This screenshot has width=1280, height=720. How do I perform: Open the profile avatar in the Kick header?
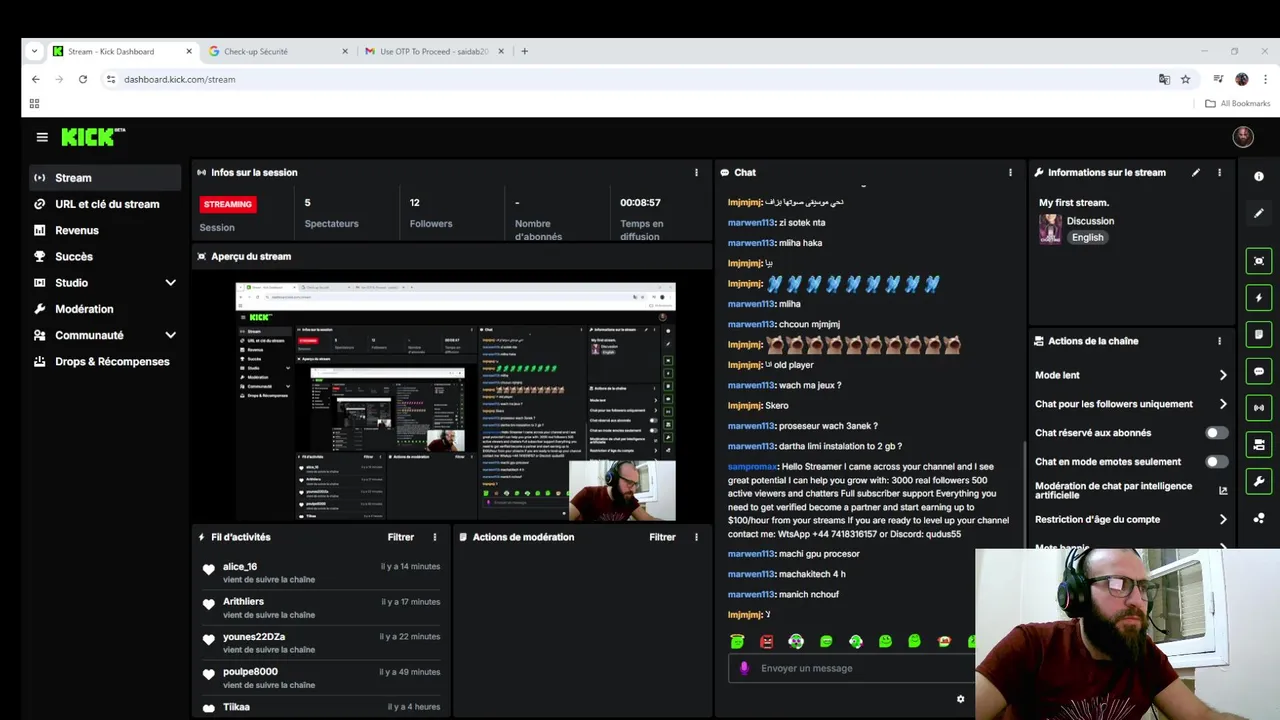click(1243, 137)
